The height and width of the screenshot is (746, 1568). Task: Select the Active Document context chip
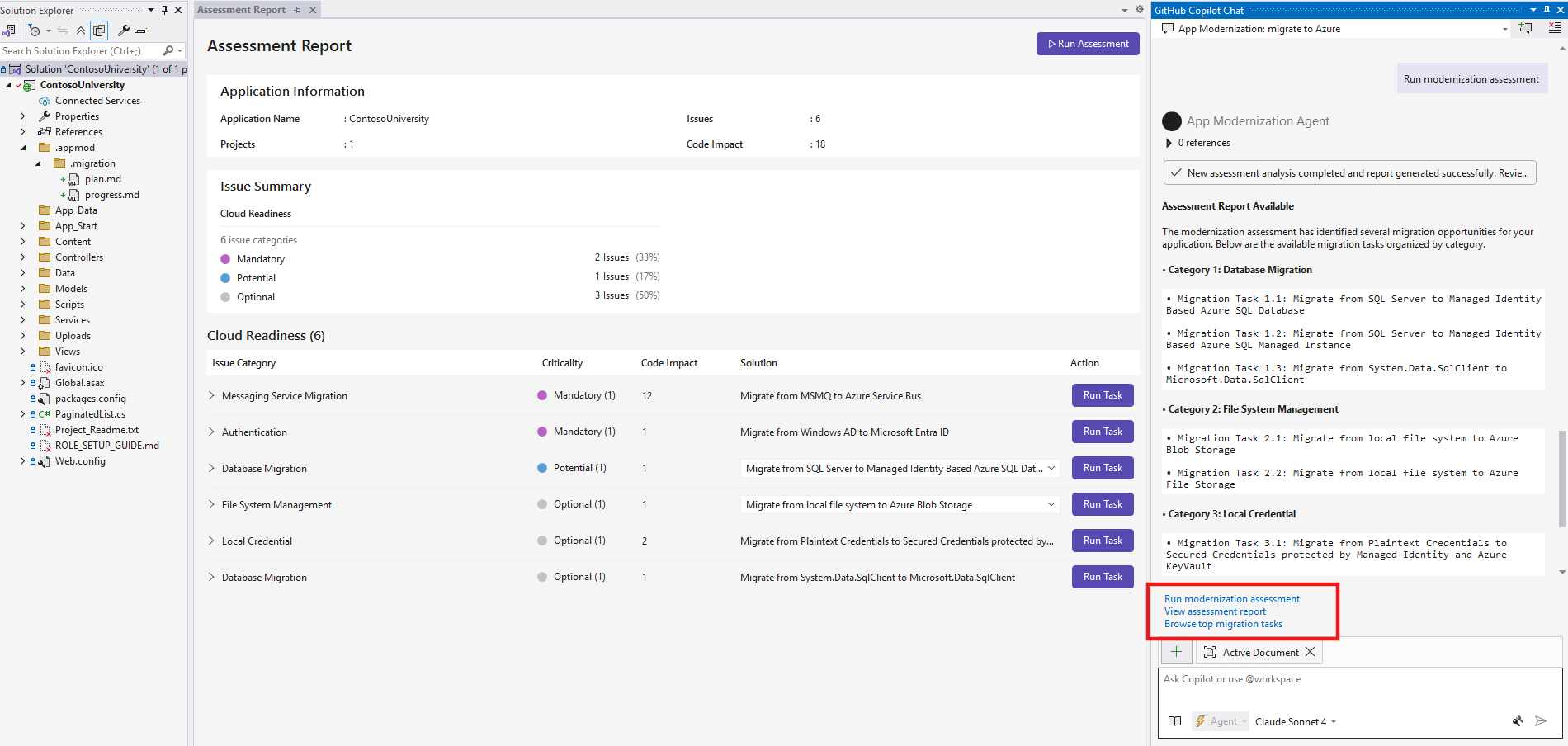[x=1259, y=652]
